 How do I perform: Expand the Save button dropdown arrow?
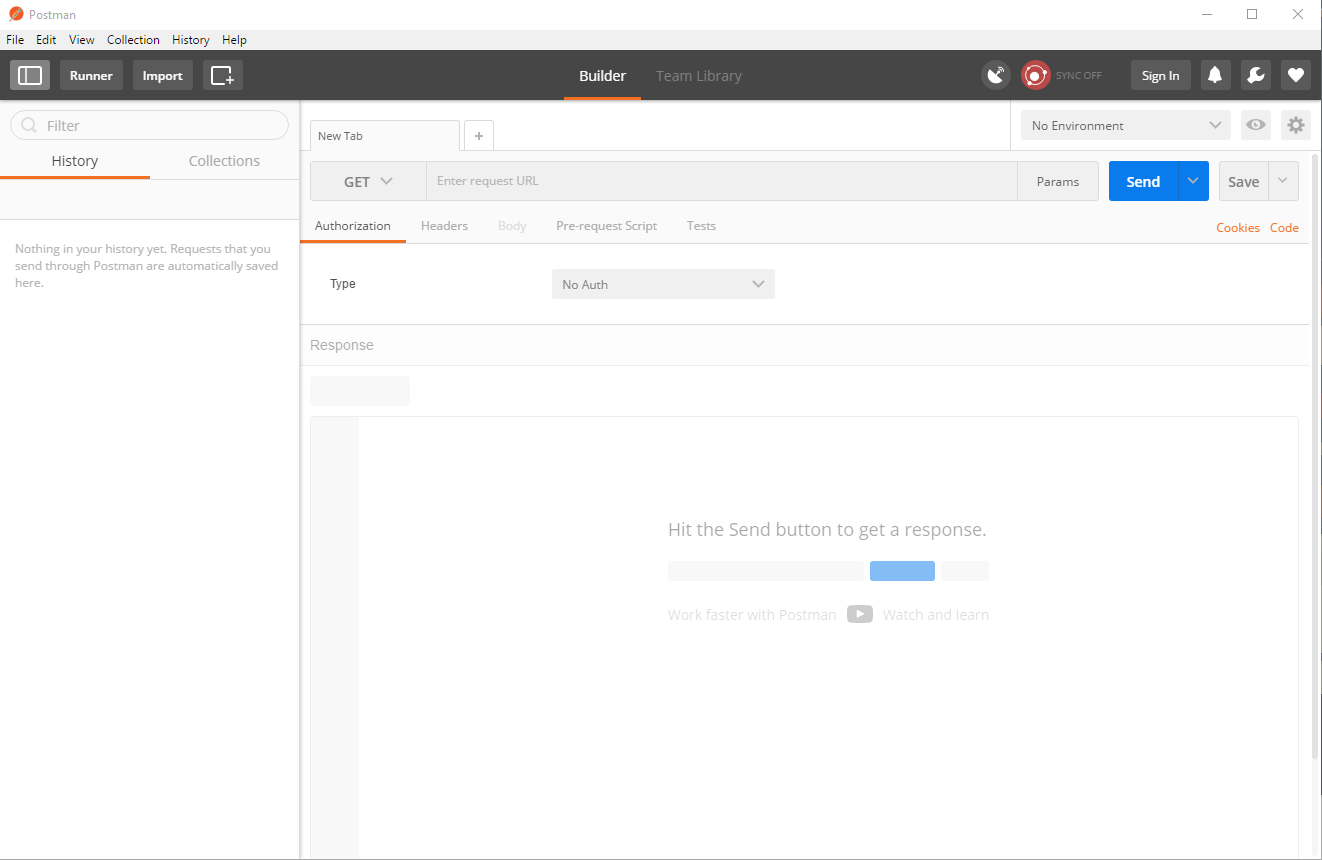(1284, 181)
